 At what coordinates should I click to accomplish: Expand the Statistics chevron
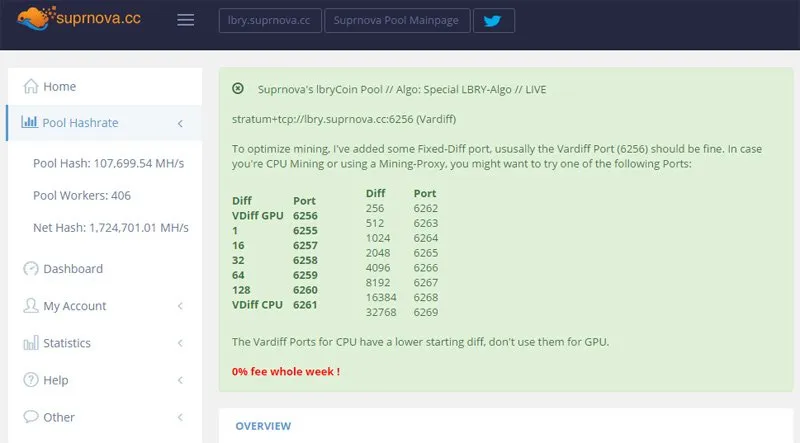180,343
